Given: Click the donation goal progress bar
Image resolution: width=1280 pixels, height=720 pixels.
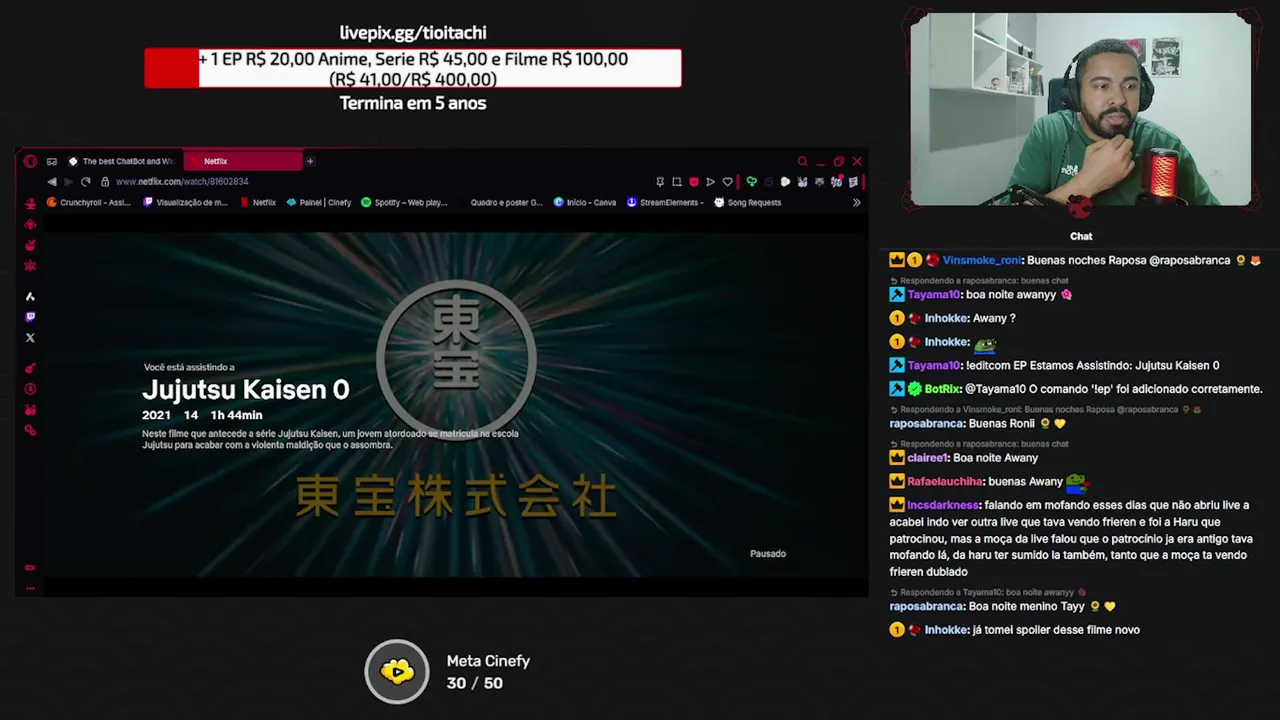Looking at the screenshot, I should [x=413, y=68].
